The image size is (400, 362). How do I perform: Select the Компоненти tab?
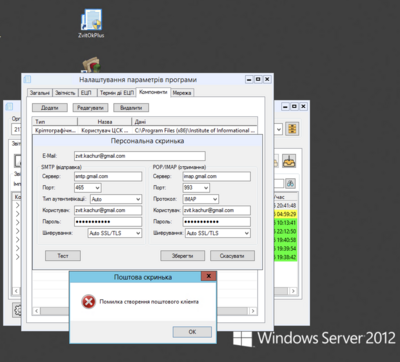[153, 92]
